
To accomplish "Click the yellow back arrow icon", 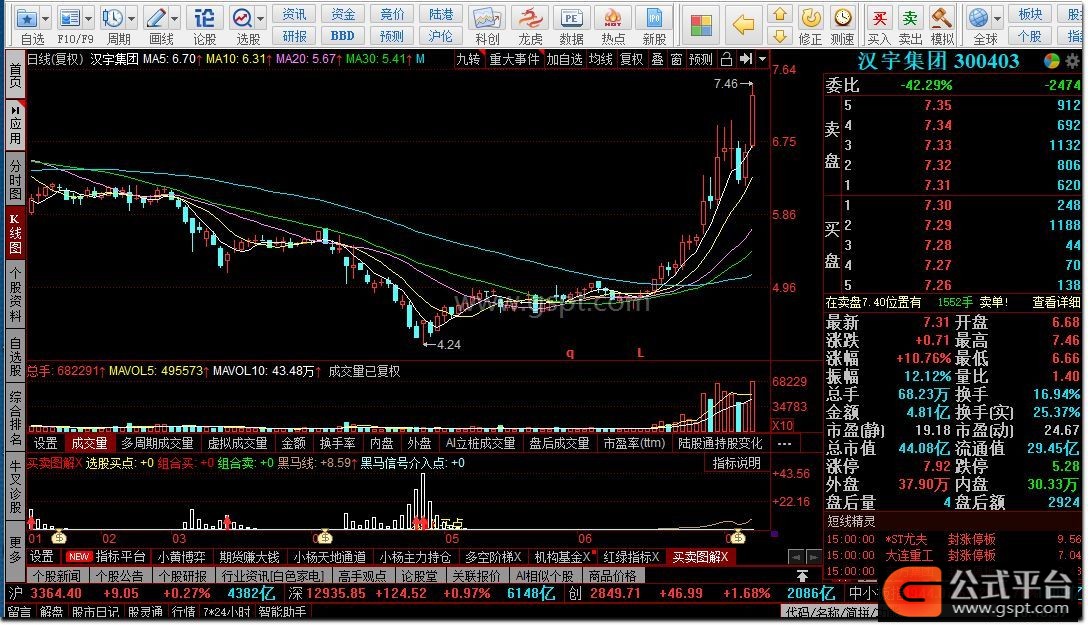I will pyautogui.click(x=743, y=25).
